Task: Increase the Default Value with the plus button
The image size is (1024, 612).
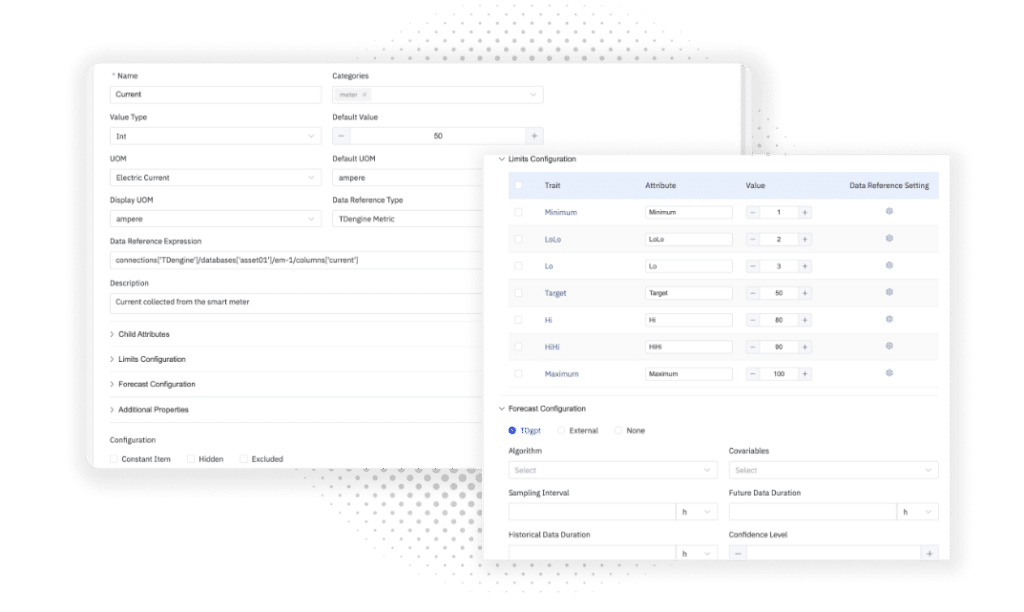Action: tap(534, 136)
